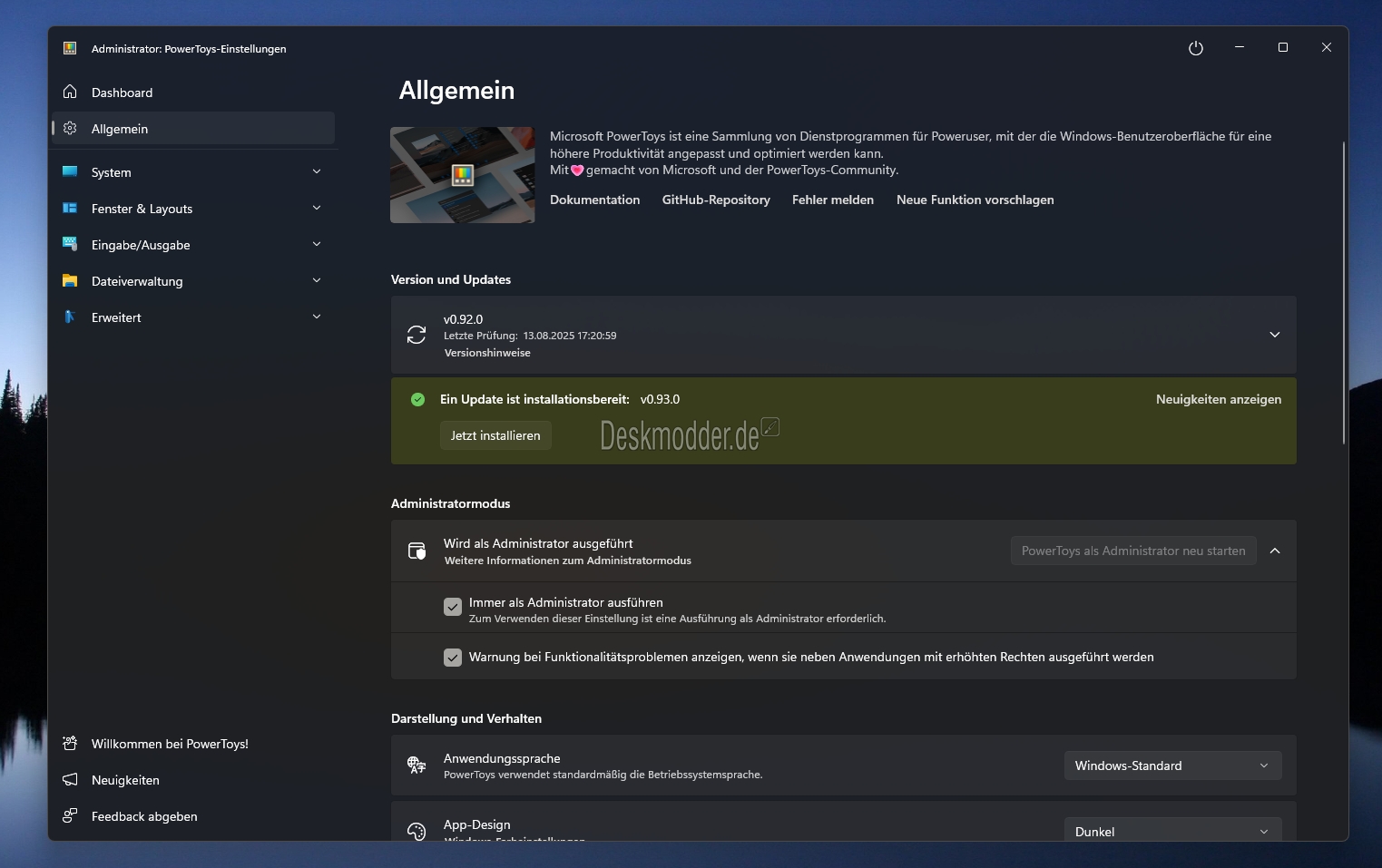Screen dimensions: 1382x868
Task: Open the GitHub-Repository link
Action: [716, 200]
